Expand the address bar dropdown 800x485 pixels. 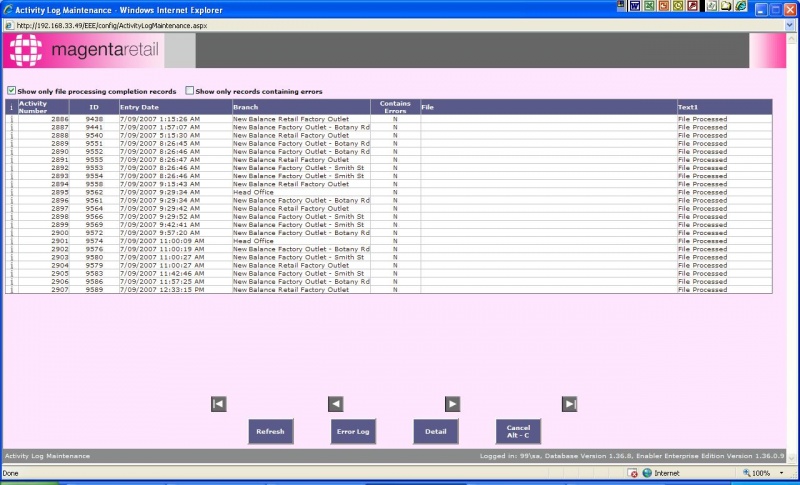pyautogui.click(x=790, y=25)
